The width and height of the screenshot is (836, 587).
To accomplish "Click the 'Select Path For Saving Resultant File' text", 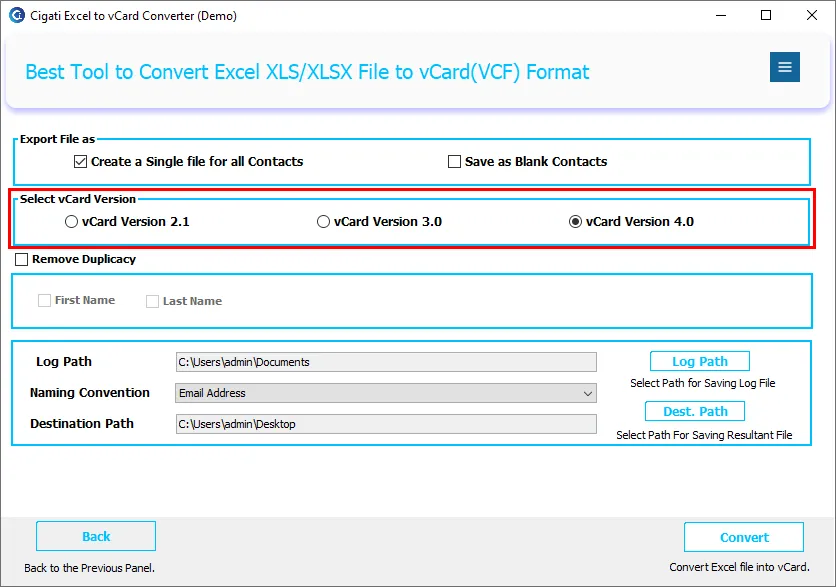I will (704, 435).
